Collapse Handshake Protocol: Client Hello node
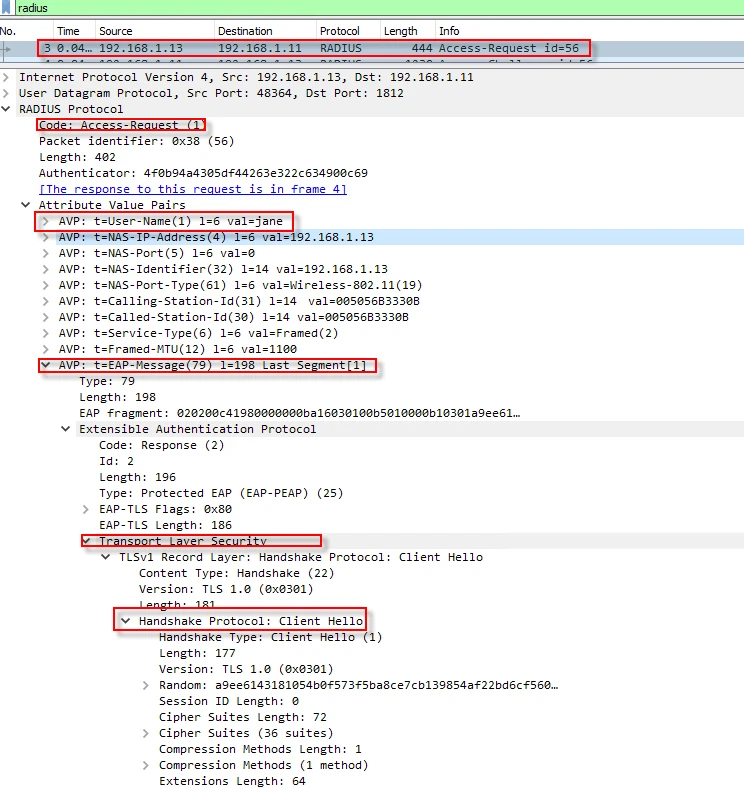Image resolution: width=744 pixels, height=788 pixels. [x=126, y=621]
